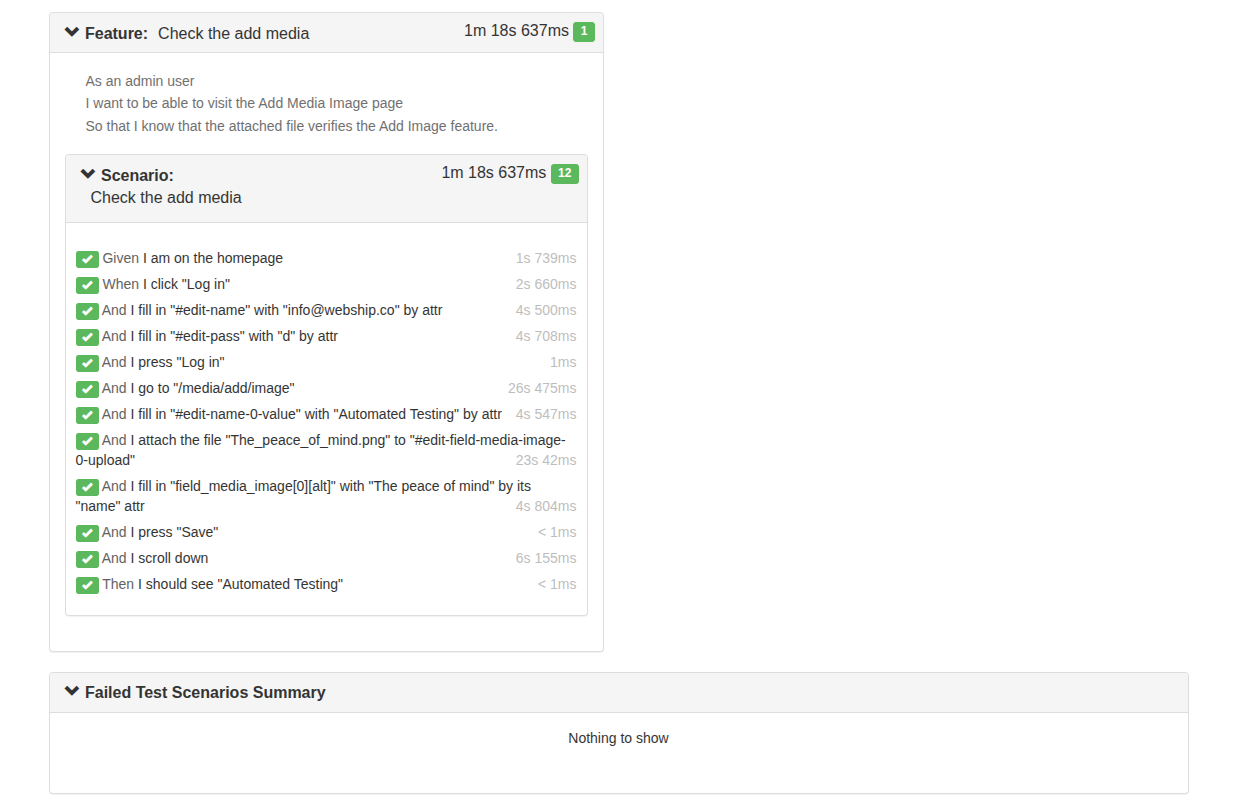
Task: Collapse Failed Test Scenarios Summary panel chevron
Action: pos(72,691)
